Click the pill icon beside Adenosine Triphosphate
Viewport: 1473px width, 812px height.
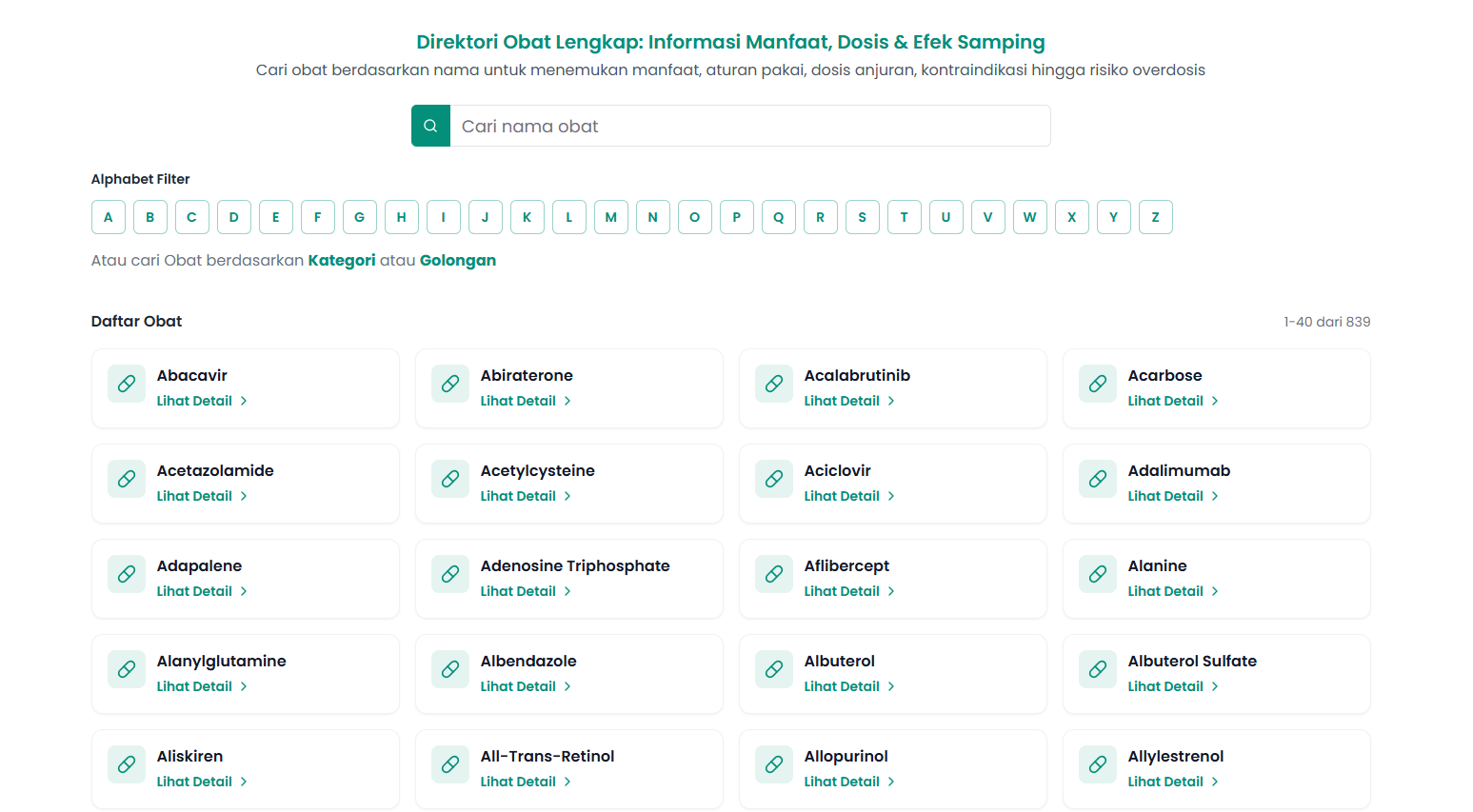450,574
